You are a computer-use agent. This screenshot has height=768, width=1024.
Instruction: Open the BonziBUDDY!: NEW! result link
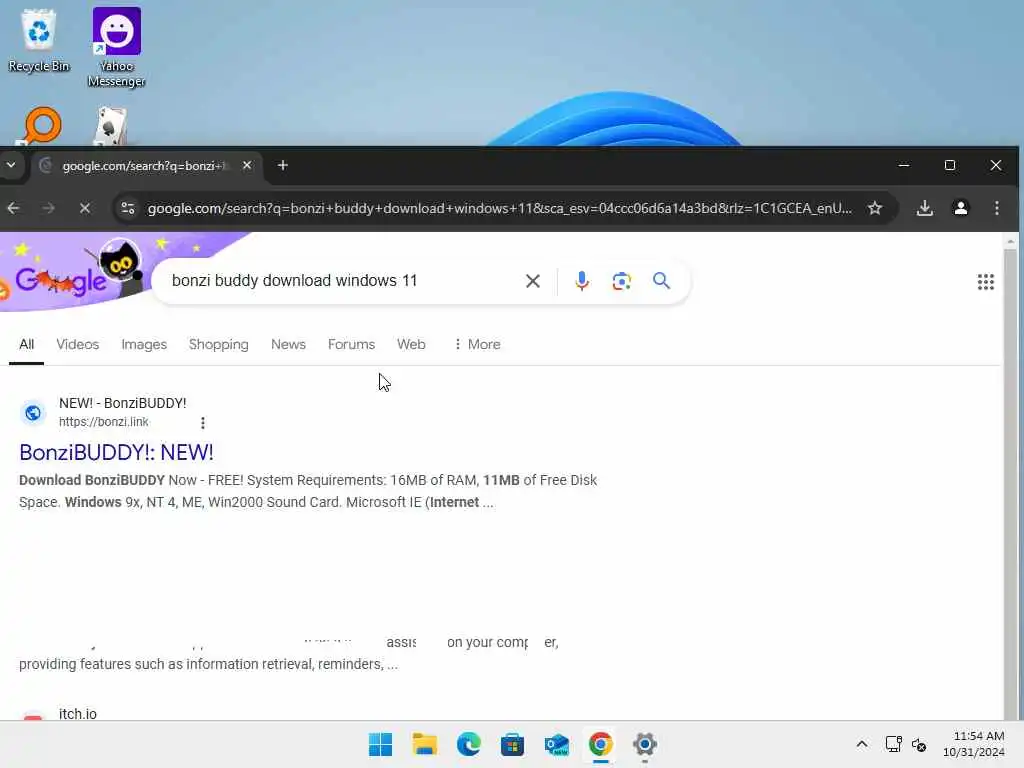click(x=116, y=453)
